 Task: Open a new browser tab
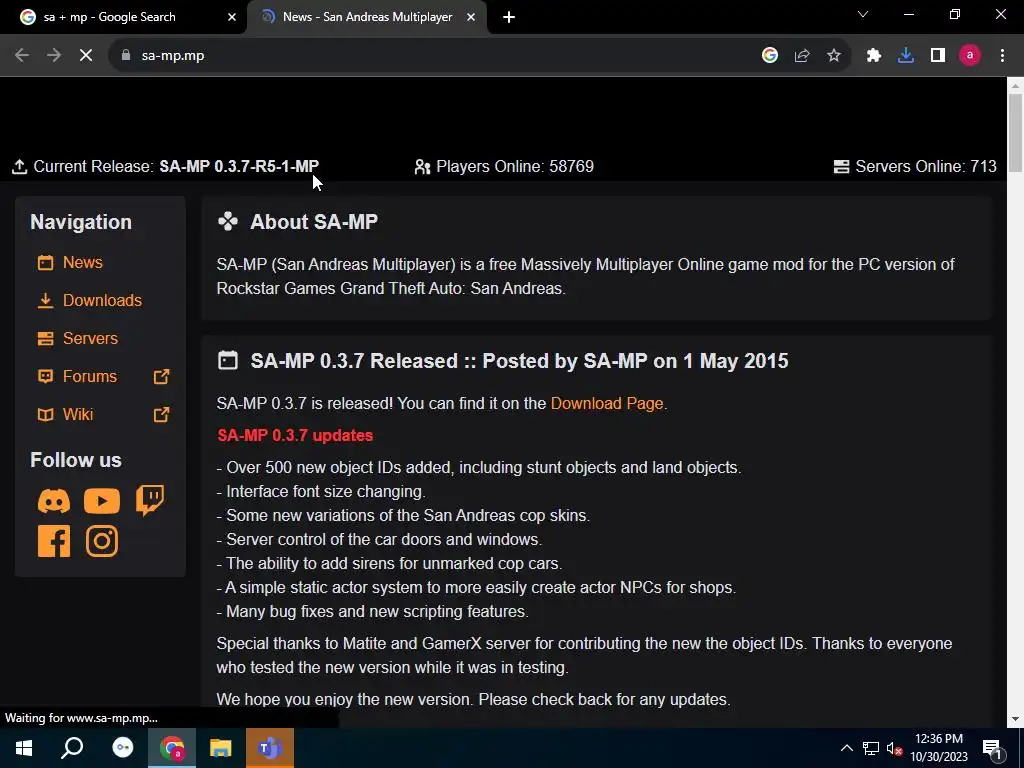point(509,18)
